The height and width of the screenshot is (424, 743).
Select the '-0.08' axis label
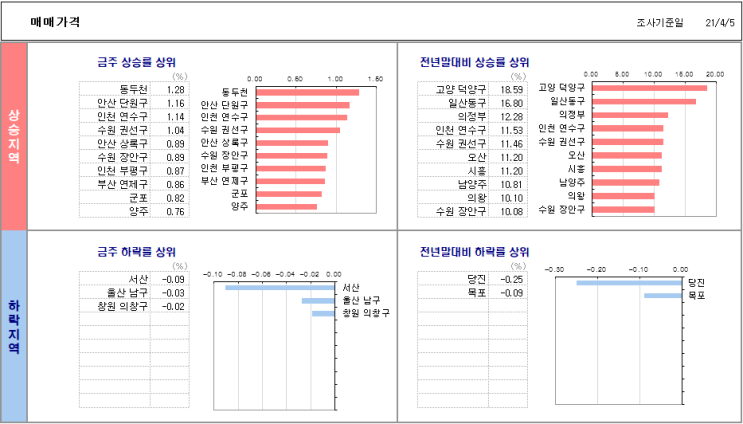click(x=237, y=274)
